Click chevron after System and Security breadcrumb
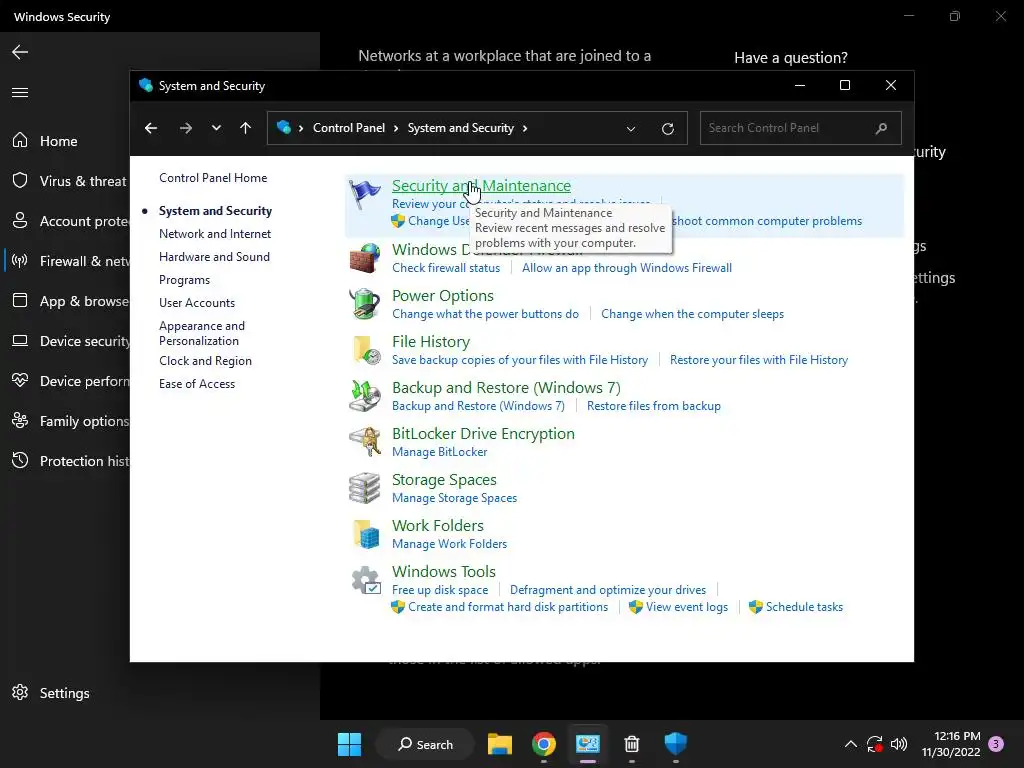The width and height of the screenshot is (1024, 768). 524,128
